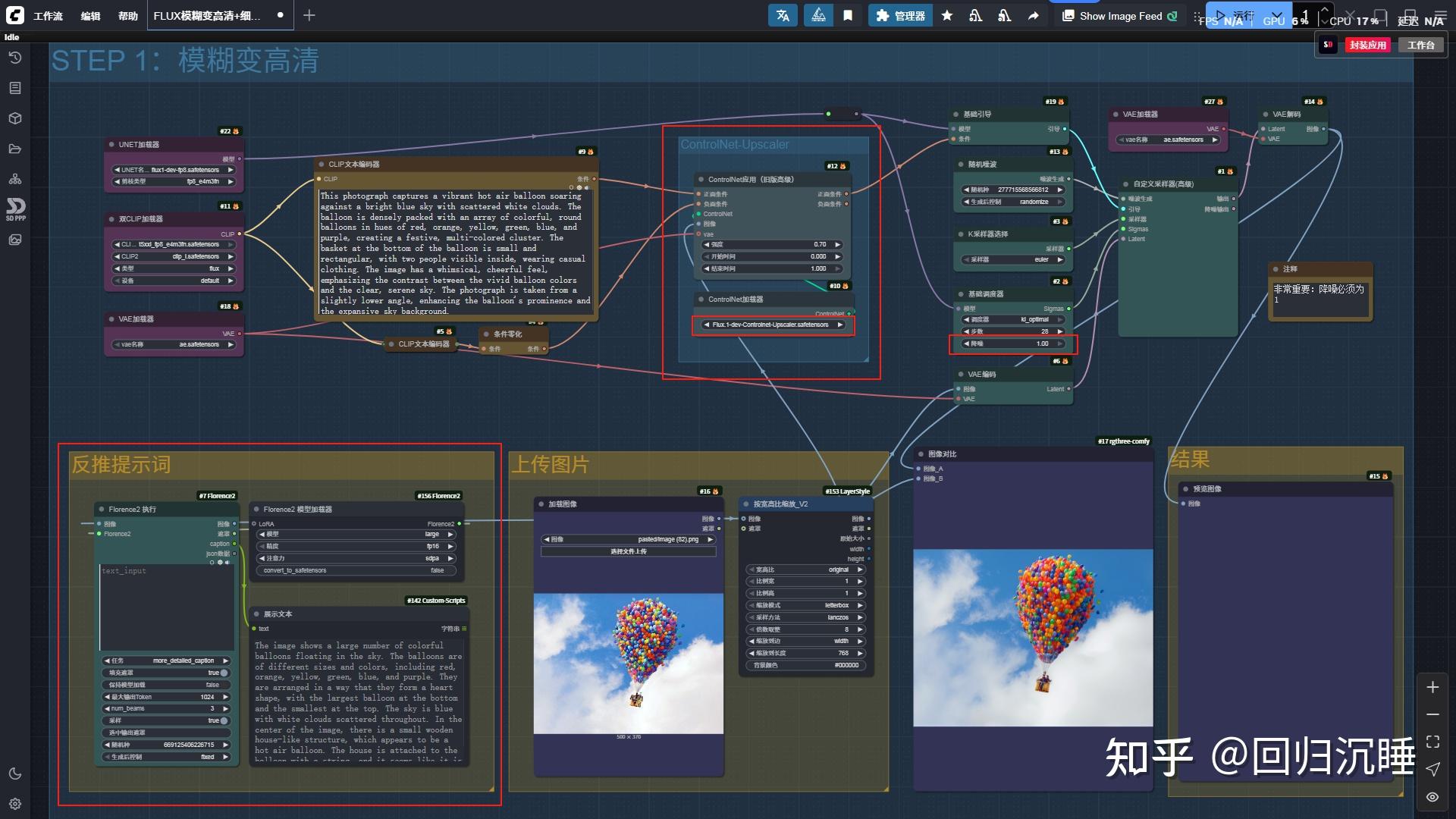Image resolution: width=1456 pixels, height=819 pixels.
Task: Toggle the dark theme moon icon
Action: 15,773
